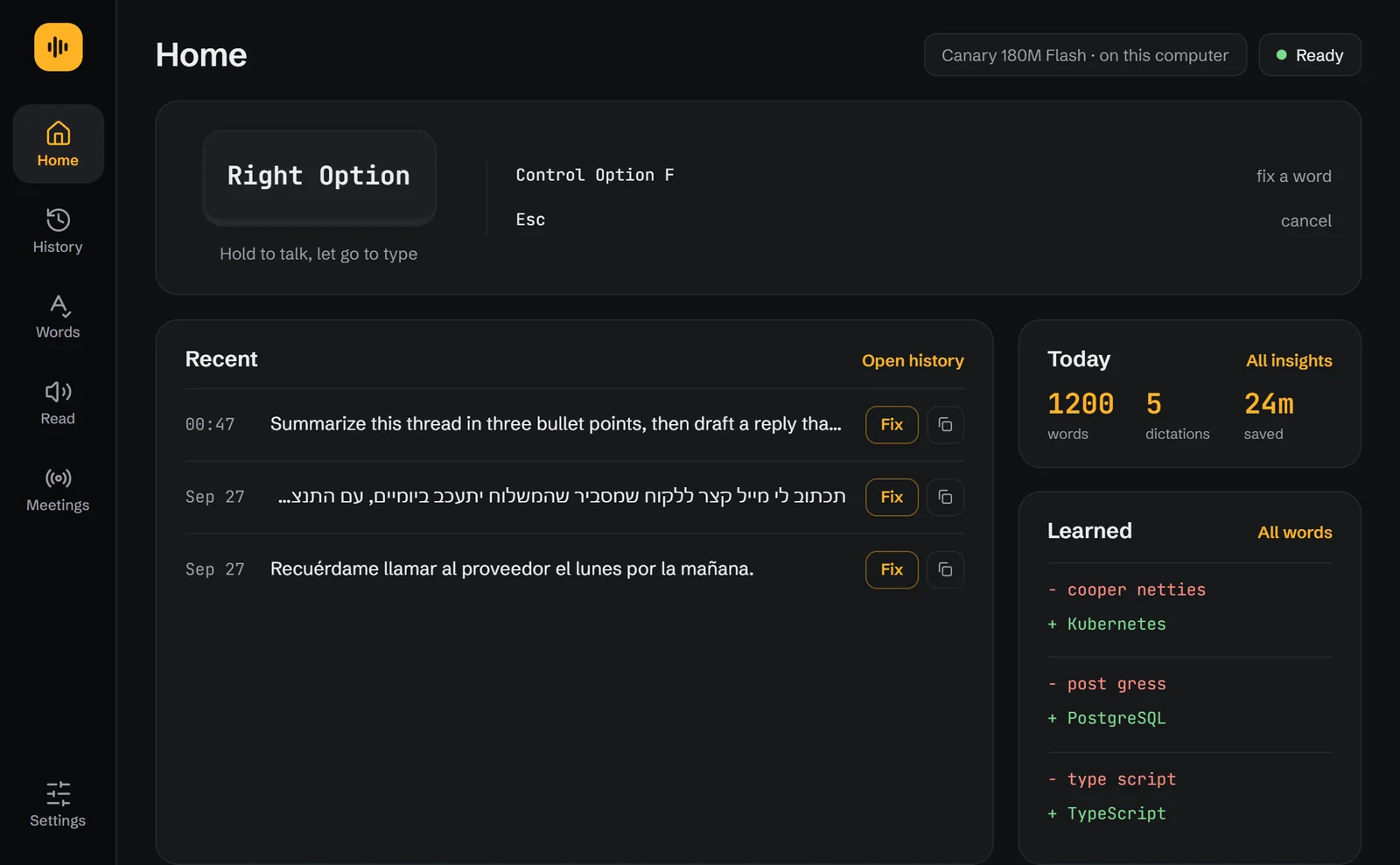
Task: Fix the Recuérdame llamar dictation
Action: [x=892, y=569]
